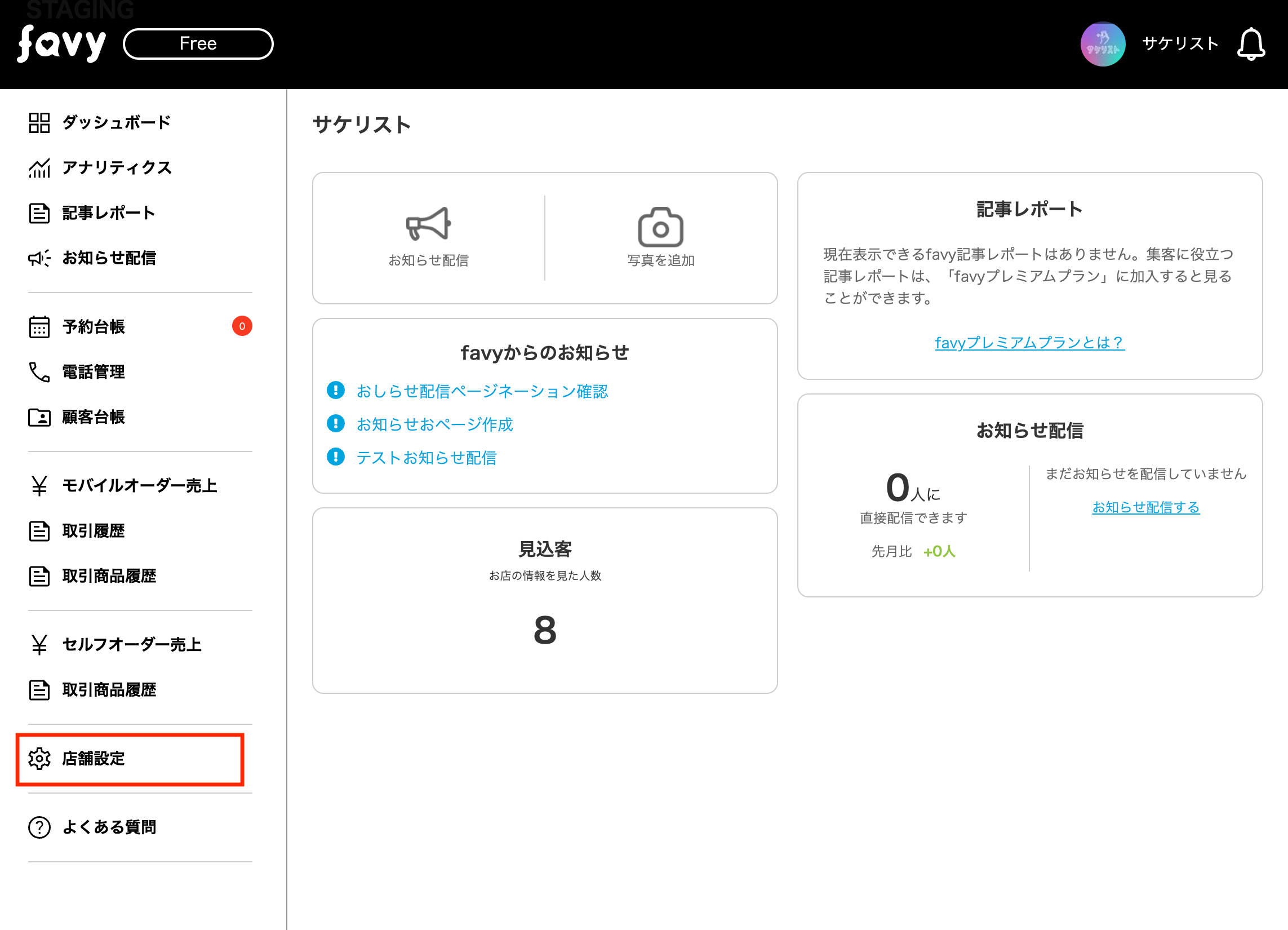Open おしらせ配信ページネーション確認 notice
Viewport: 1288px width, 930px height.
[482, 391]
